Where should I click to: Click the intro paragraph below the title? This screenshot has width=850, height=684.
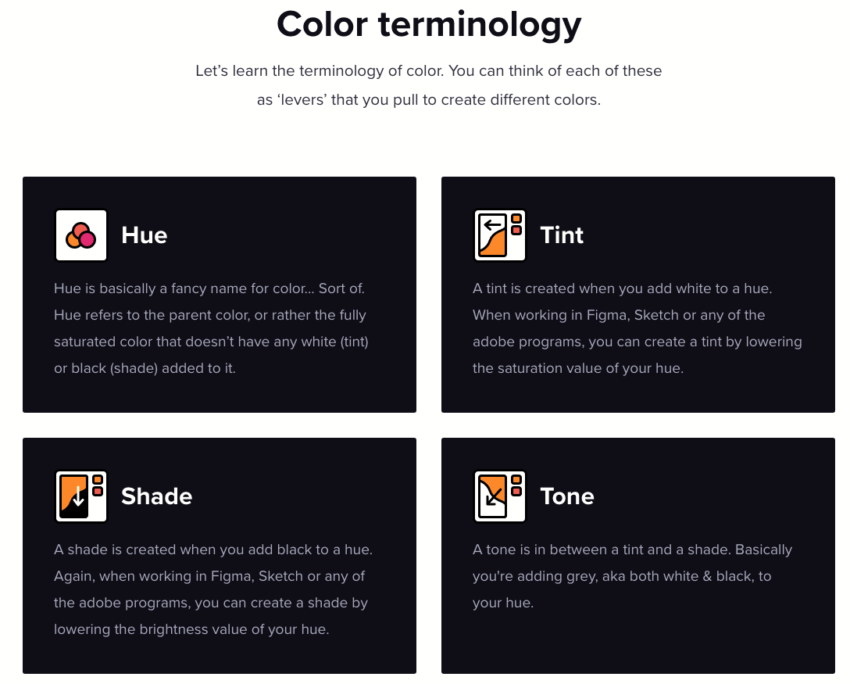coord(428,85)
